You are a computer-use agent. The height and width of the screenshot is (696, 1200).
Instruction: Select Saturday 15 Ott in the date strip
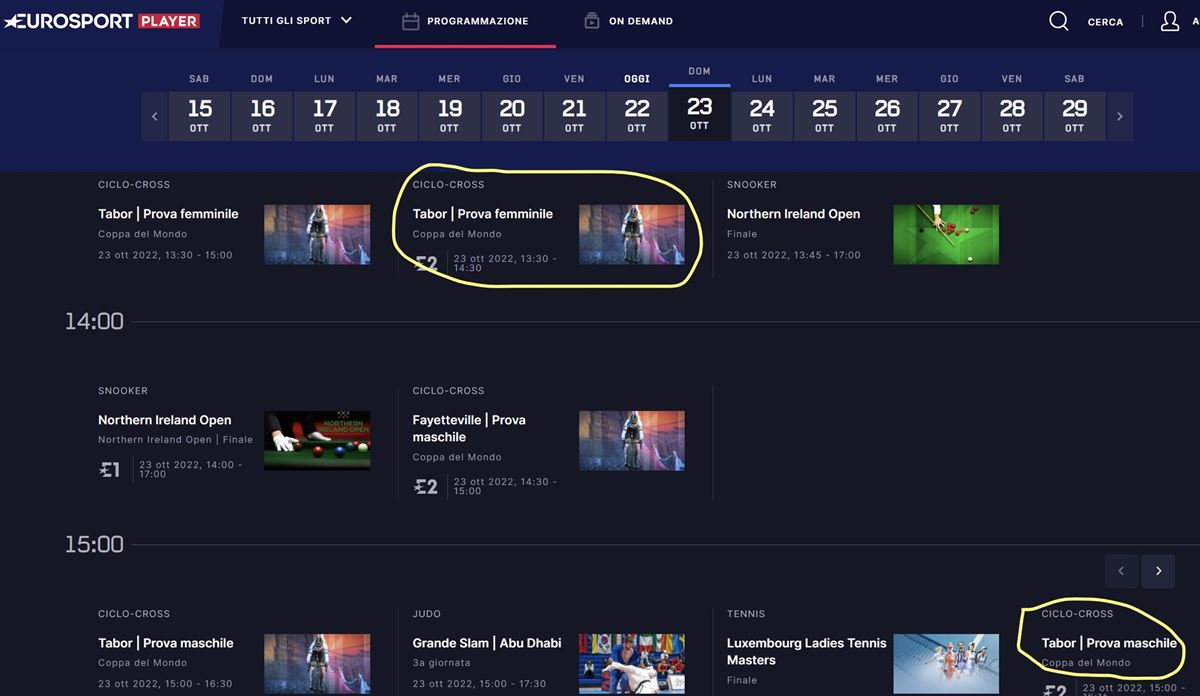[x=199, y=116]
